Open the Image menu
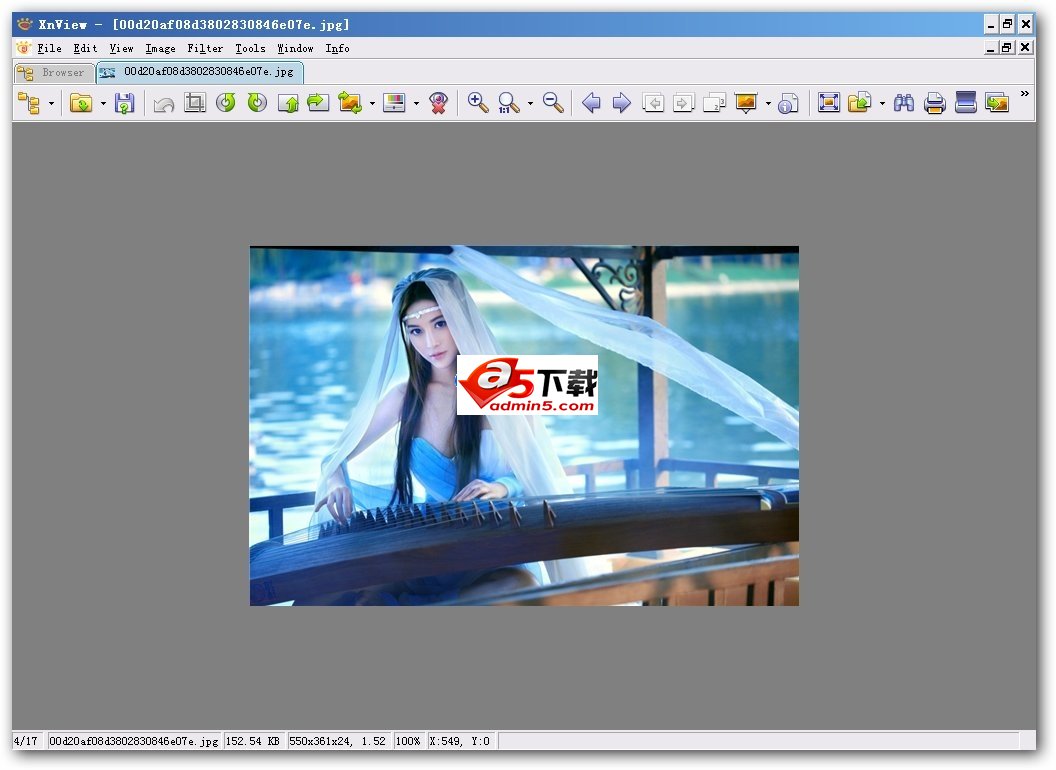1056x770 pixels. pos(160,48)
